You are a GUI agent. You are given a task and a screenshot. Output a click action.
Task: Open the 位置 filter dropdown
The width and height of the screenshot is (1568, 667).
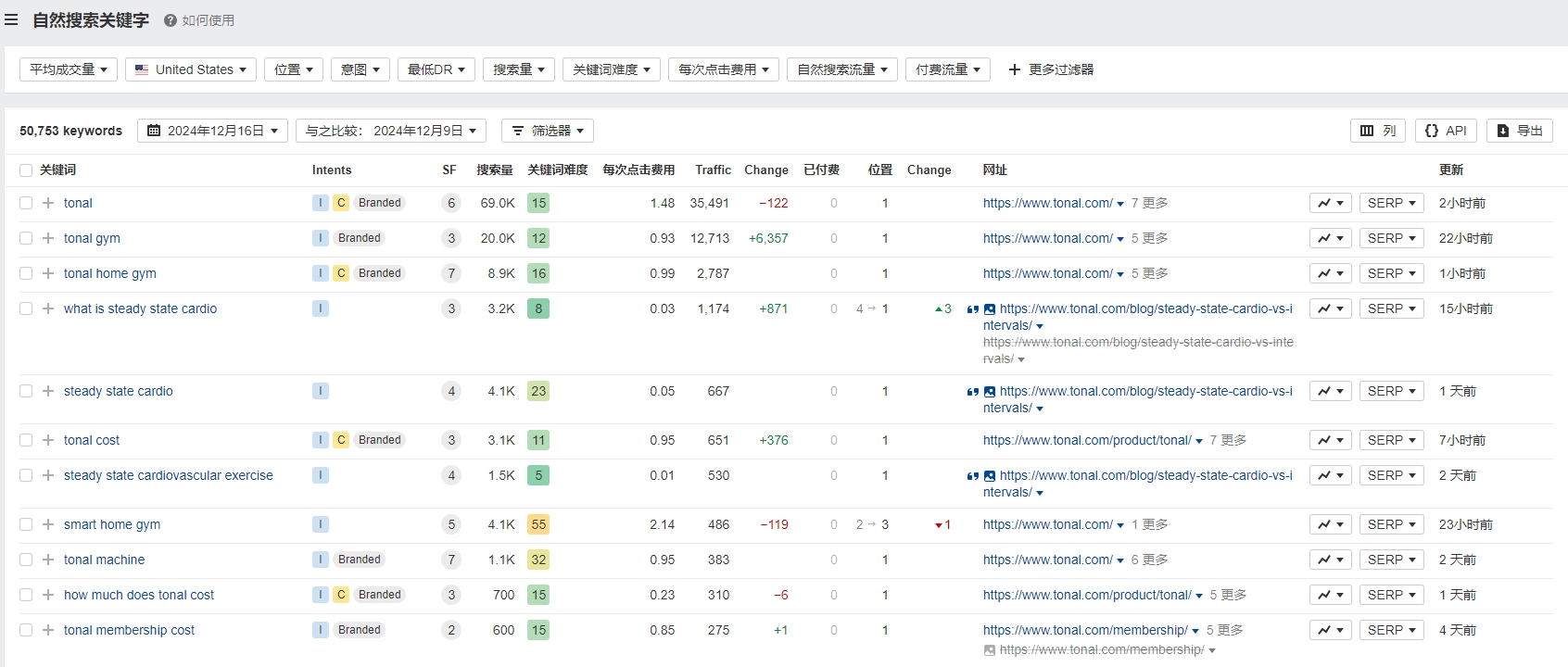(293, 69)
